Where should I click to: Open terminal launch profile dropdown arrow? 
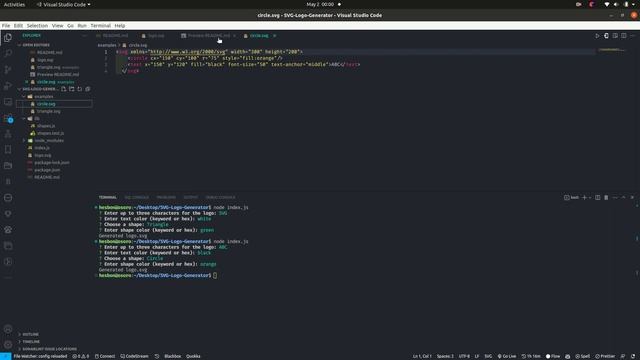pyautogui.click(x=590, y=198)
